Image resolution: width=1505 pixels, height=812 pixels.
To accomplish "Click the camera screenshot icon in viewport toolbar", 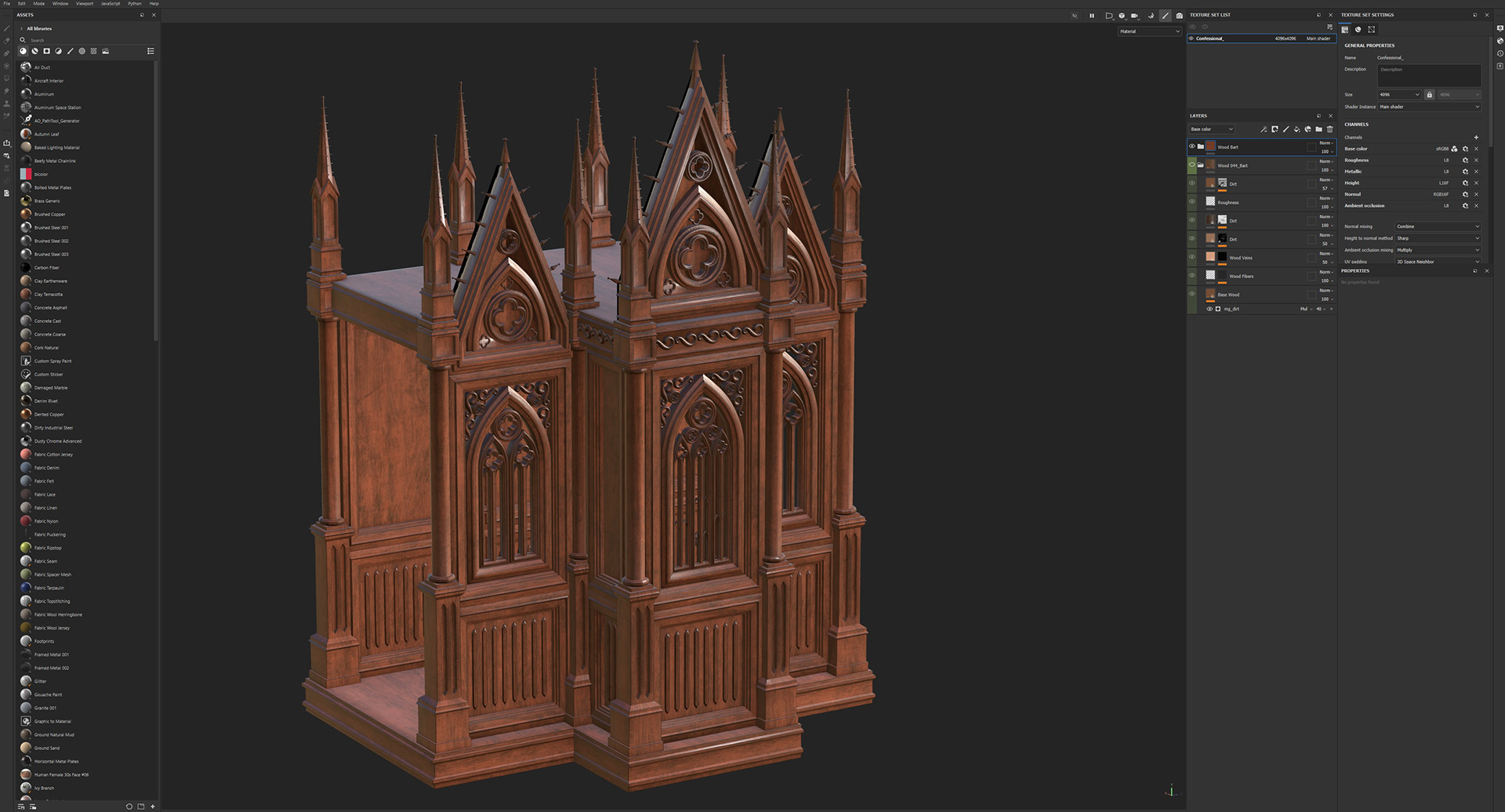I will tap(1179, 16).
